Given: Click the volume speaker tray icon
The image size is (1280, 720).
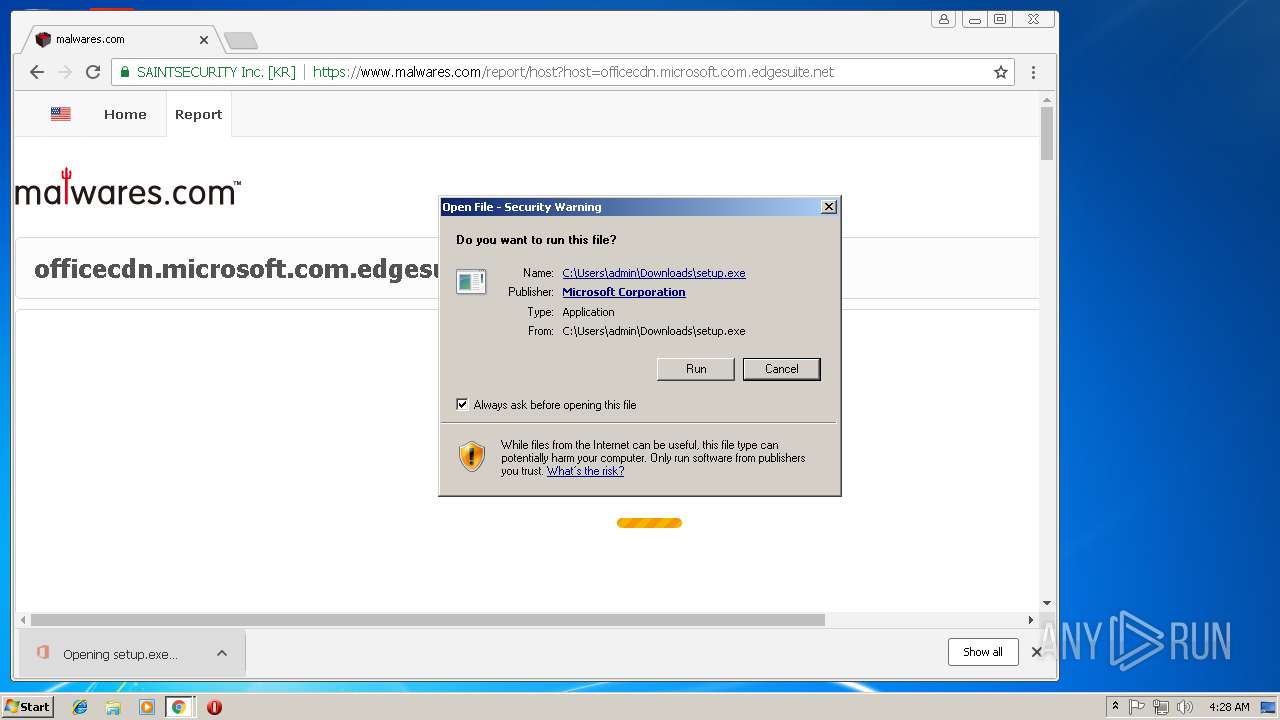Looking at the screenshot, I should [1185, 707].
